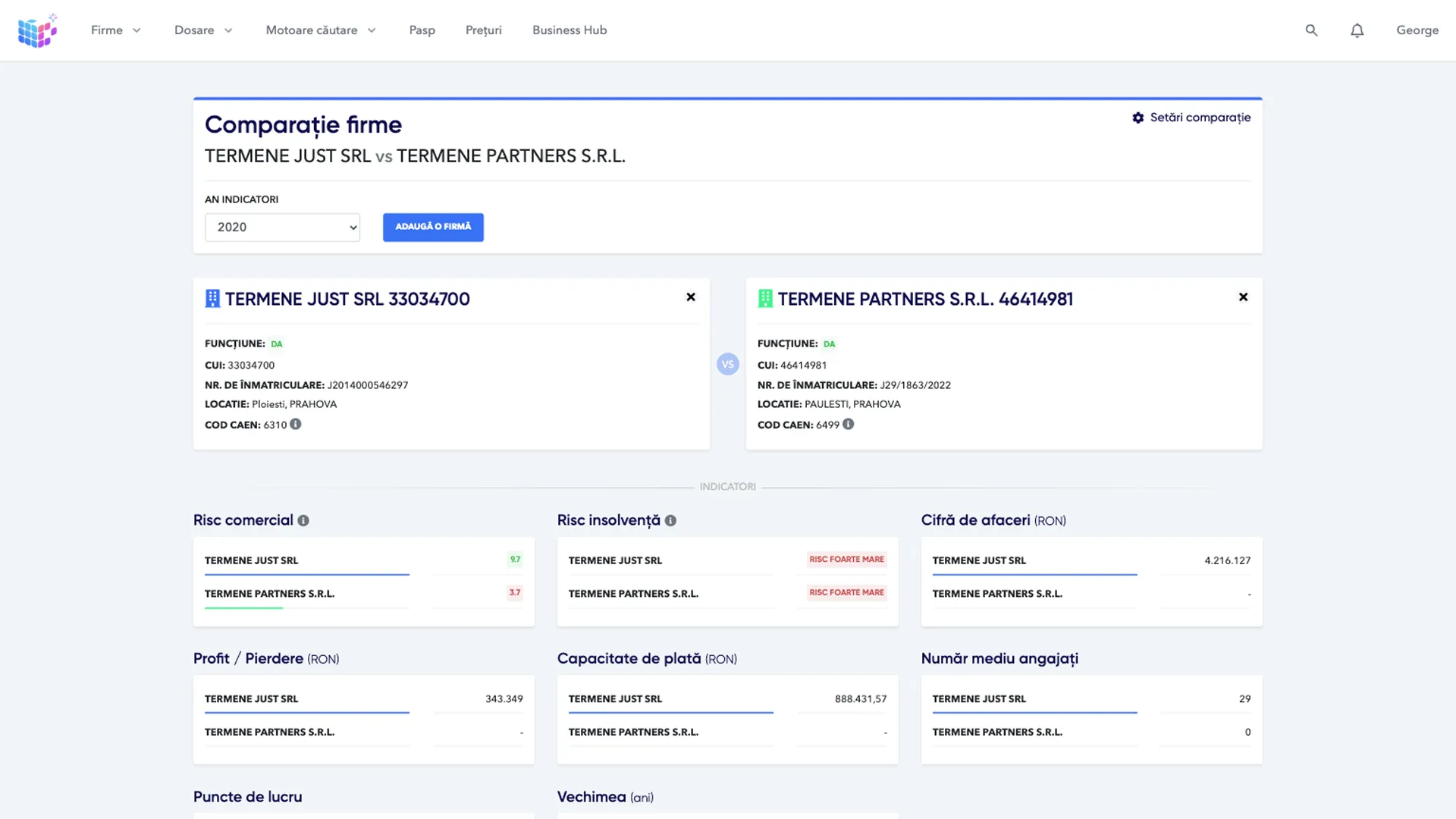
Task: Open TERMENE PARTNERS S.R.L. 46414981 card title
Action: coord(925,299)
